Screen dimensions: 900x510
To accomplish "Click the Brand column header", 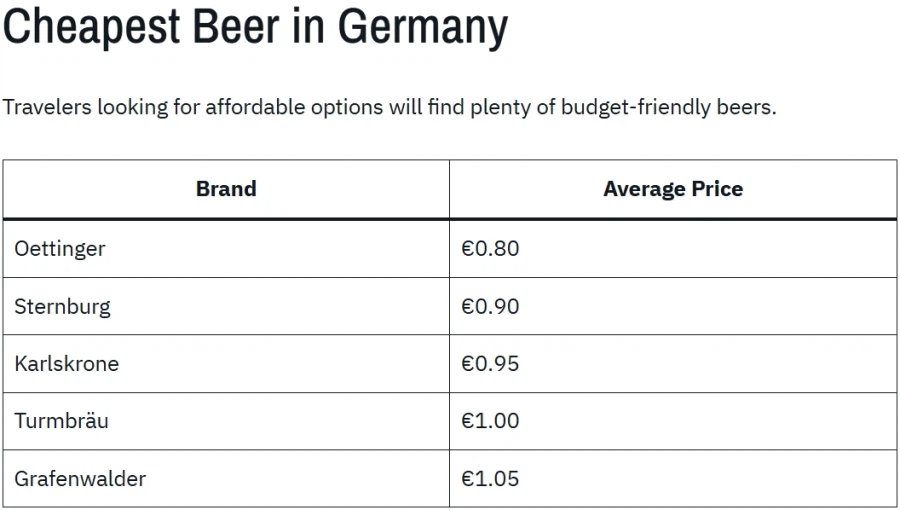I will (226, 189).
